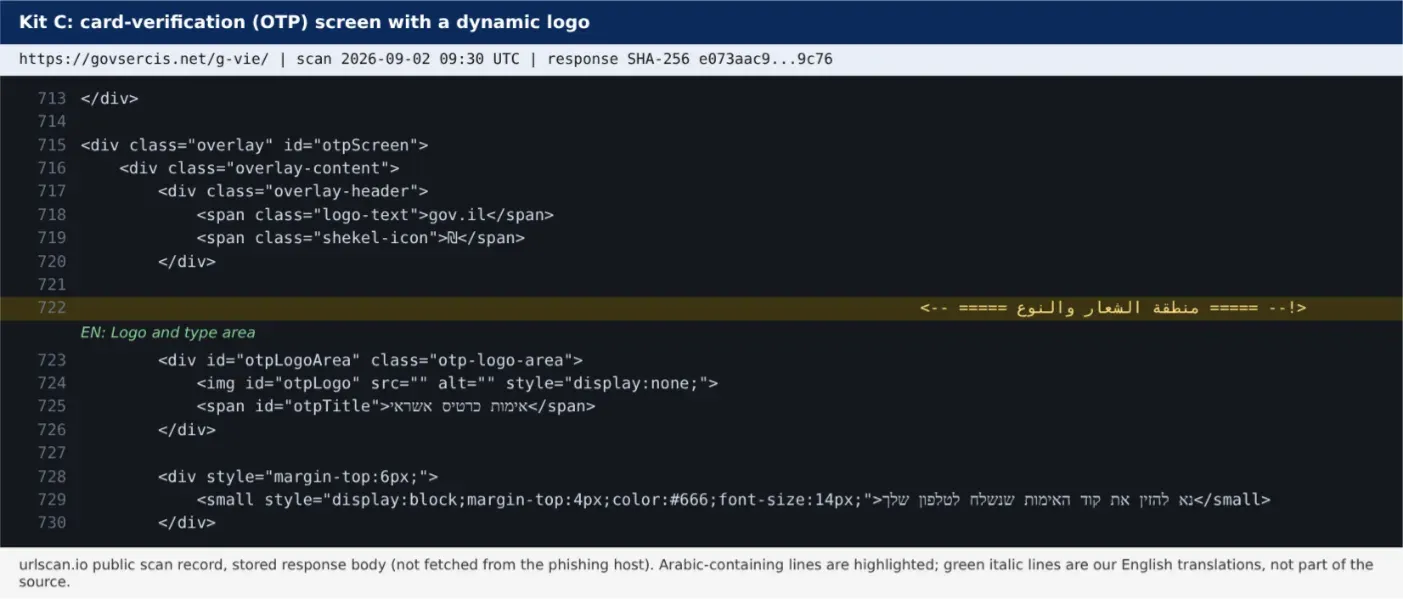Click the translation "EN: Logo and type area"
The height and width of the screenshot is (599, 1403).
click(x=168, y=333)
